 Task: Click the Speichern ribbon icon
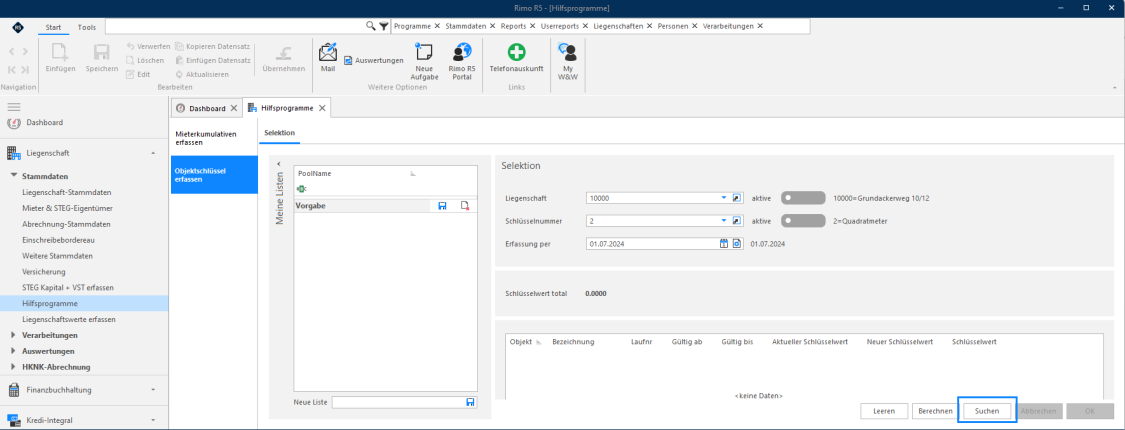point(102,57)
